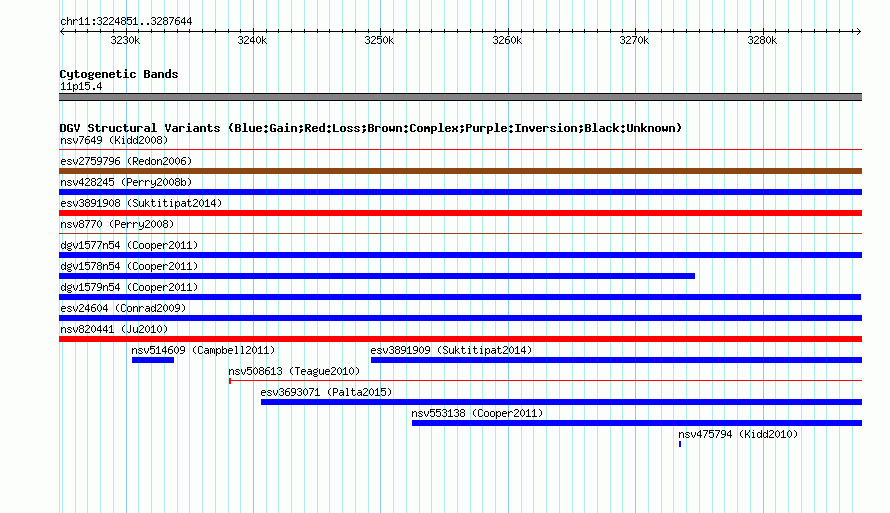Viewport: 890px width, 513px height.
Task: Click the 3280k ruler tick label
Action: point(762,40)
